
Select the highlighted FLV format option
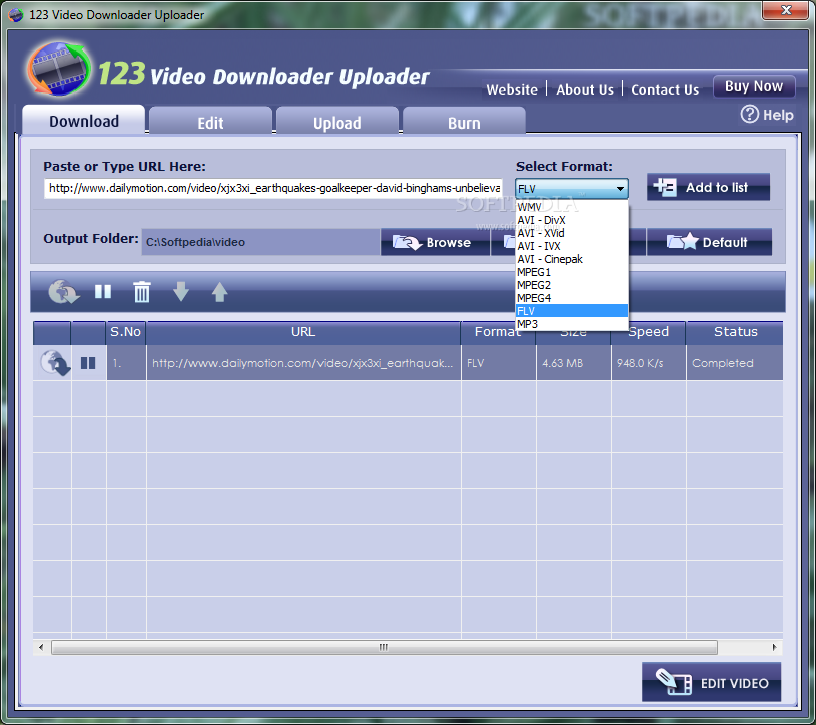(571, 311)
